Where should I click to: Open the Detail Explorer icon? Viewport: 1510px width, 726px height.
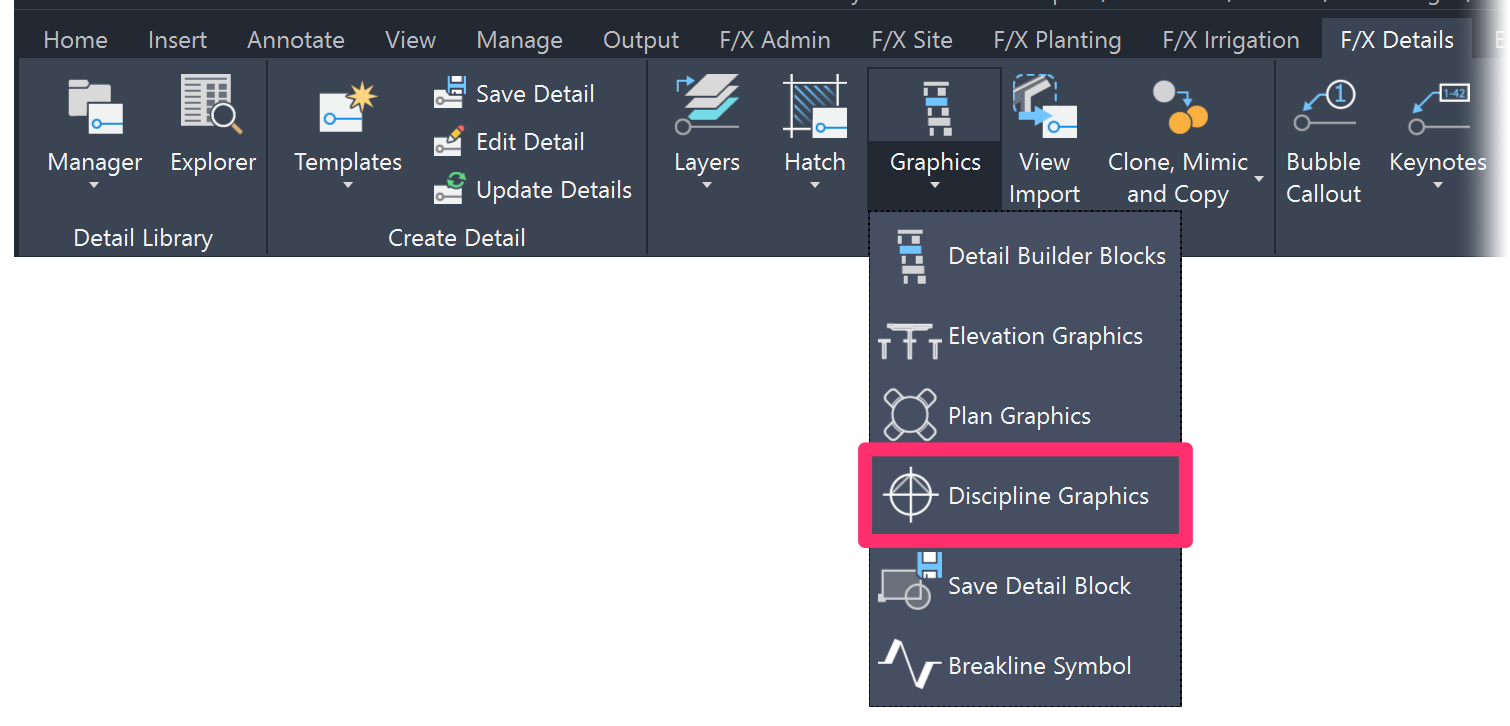[212, 104]
